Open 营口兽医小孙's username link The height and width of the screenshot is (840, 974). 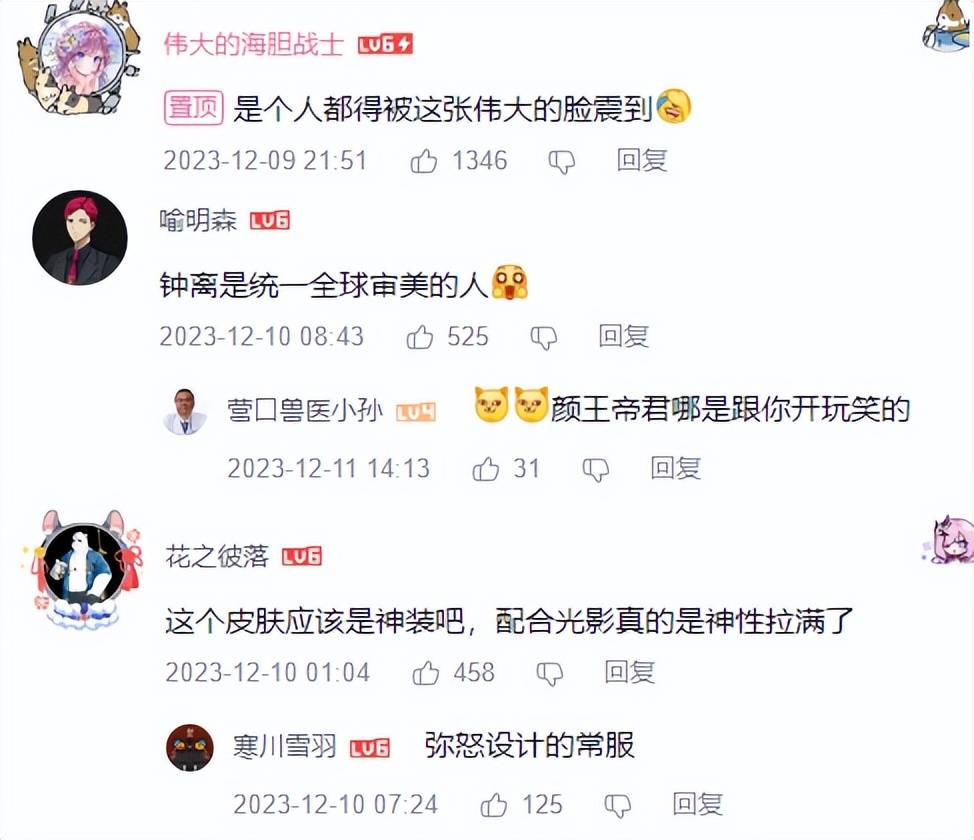(305, 411)
